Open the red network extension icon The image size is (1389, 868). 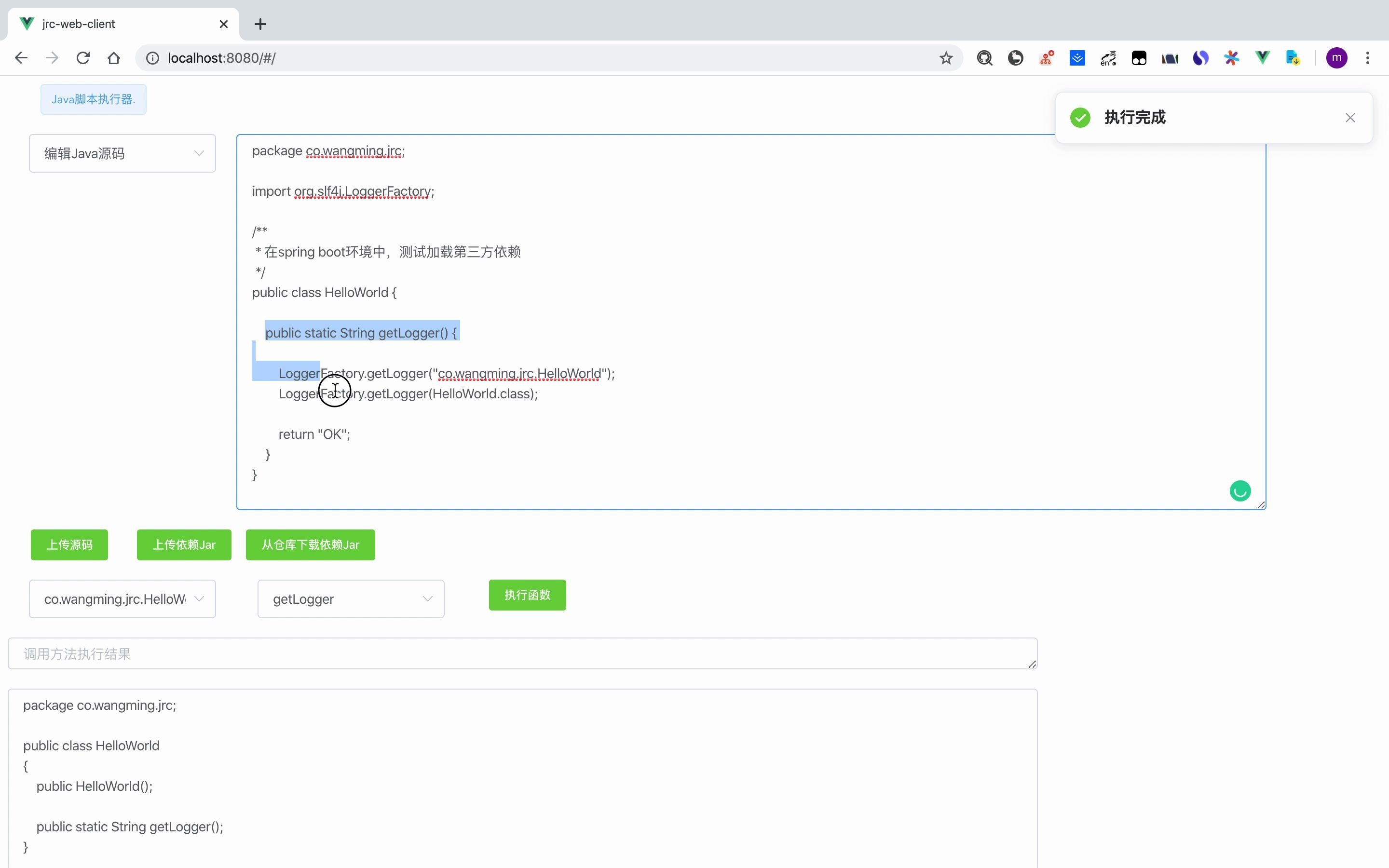click(x=1047, y=58)
